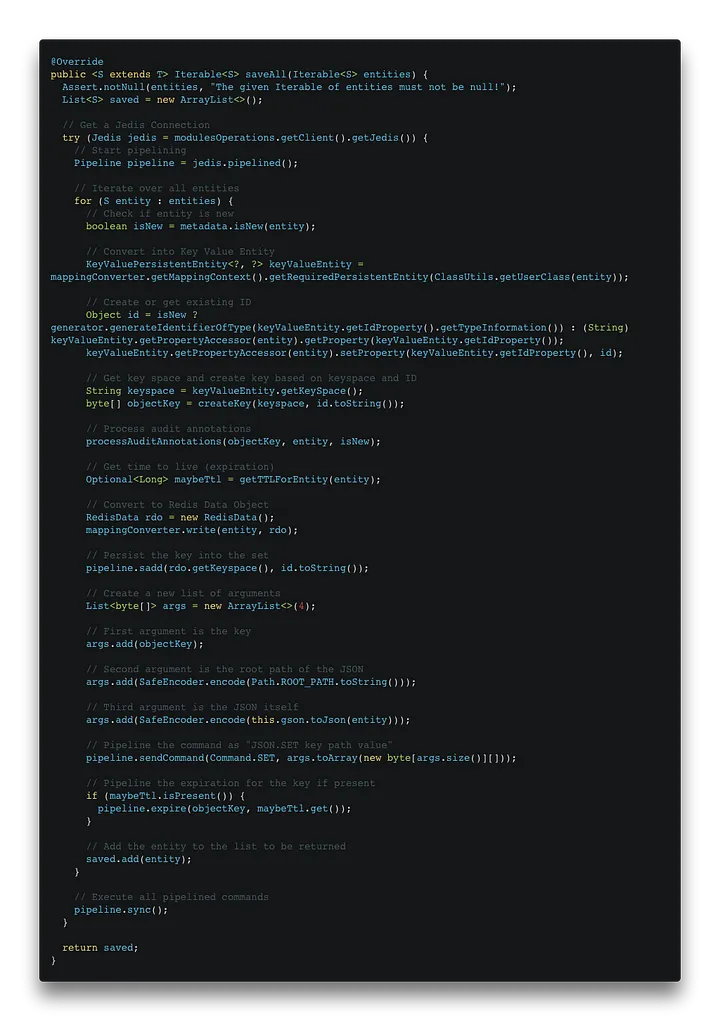
Task: Select the setProperty(keyValueEntity.getIdProperty(), id) line
Action: click(354, 353)
